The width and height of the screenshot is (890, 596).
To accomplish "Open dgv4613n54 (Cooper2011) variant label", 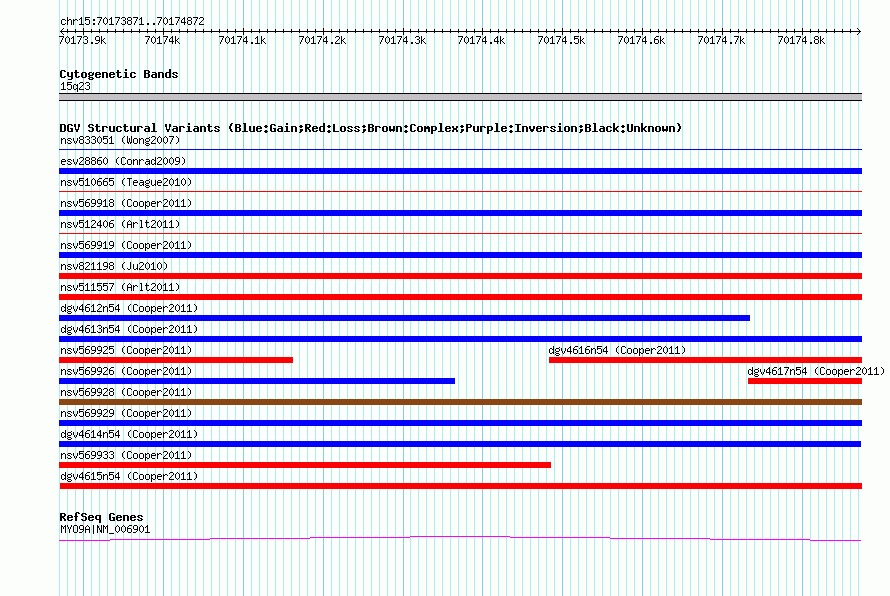I will 129,329.
